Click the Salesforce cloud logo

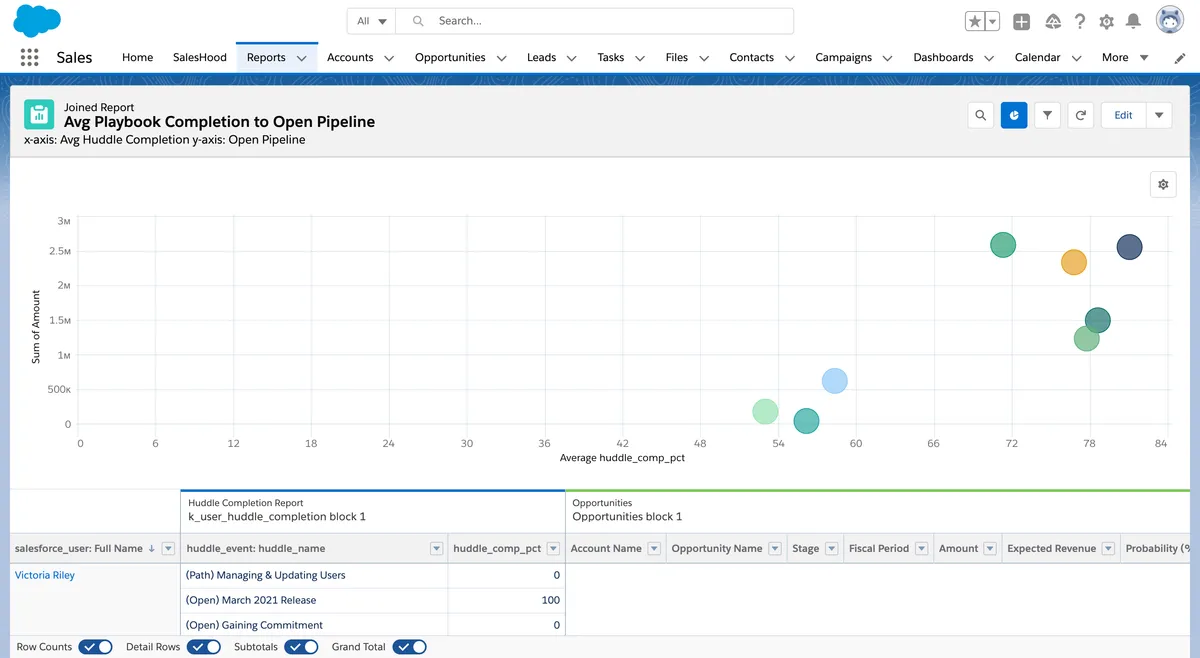tap(38, 20)
